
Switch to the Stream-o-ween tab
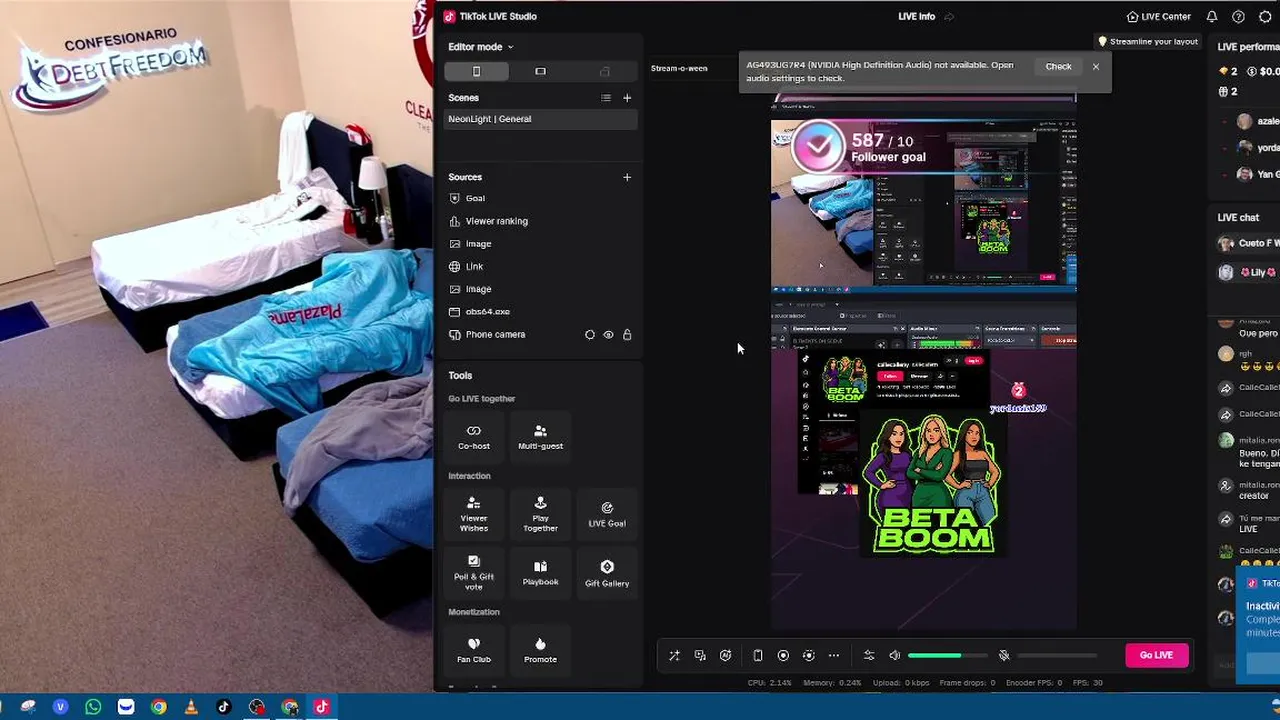(679, 68)
